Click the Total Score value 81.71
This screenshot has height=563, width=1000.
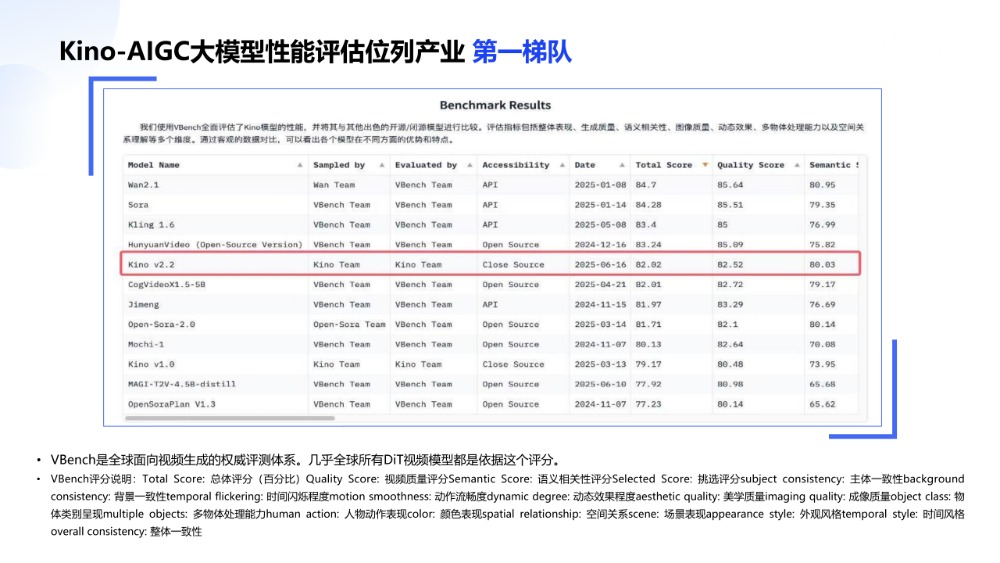coord(648,325)
